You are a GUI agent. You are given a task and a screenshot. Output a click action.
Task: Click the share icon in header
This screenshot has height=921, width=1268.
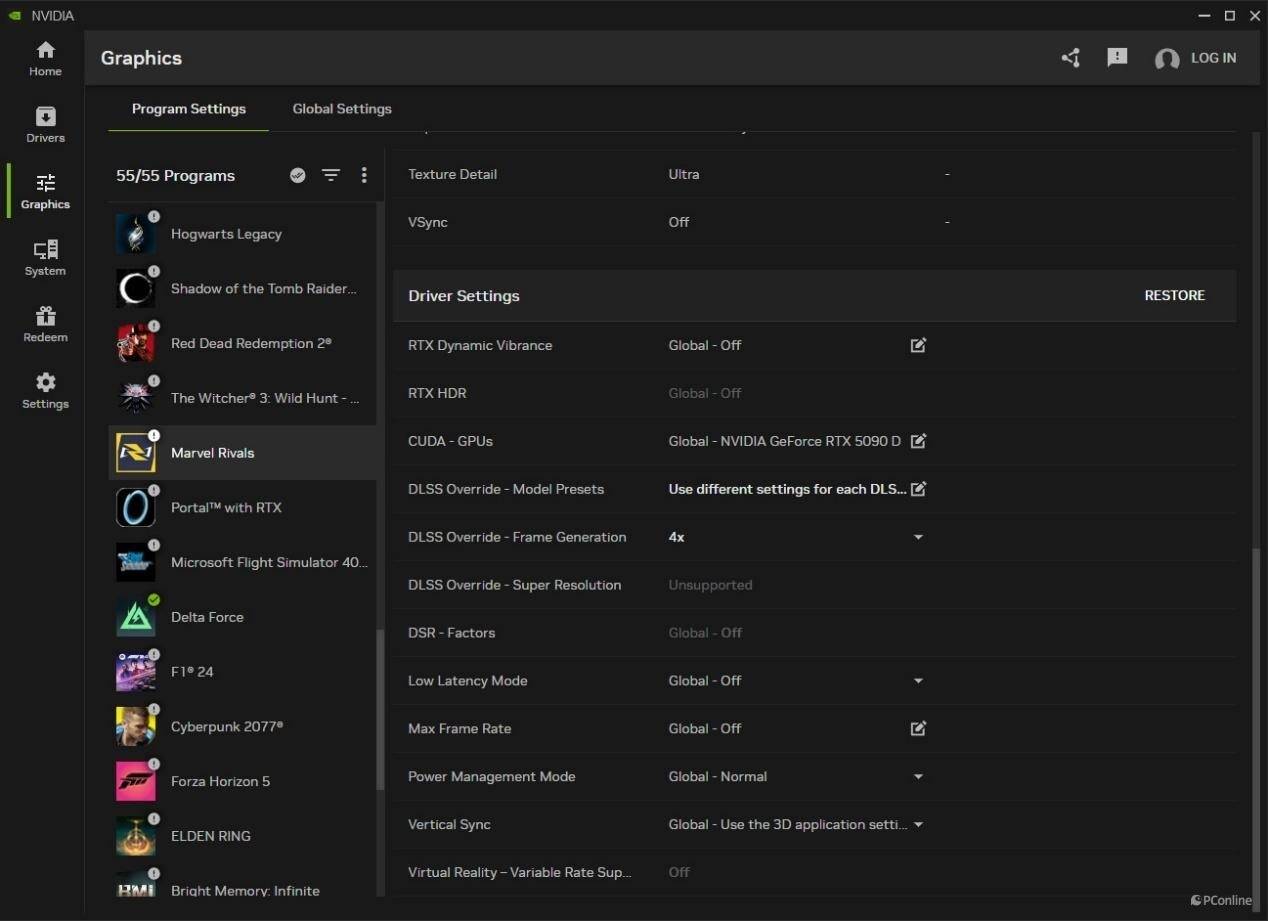1071,58
